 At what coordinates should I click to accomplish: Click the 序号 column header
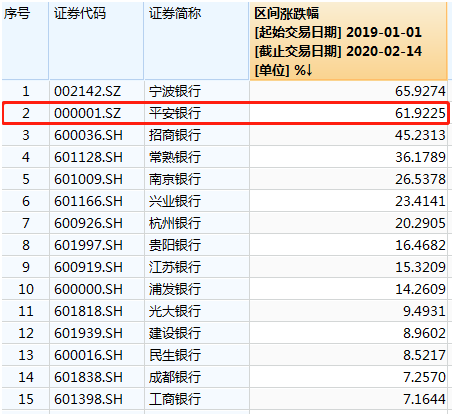tap(25, 41)
